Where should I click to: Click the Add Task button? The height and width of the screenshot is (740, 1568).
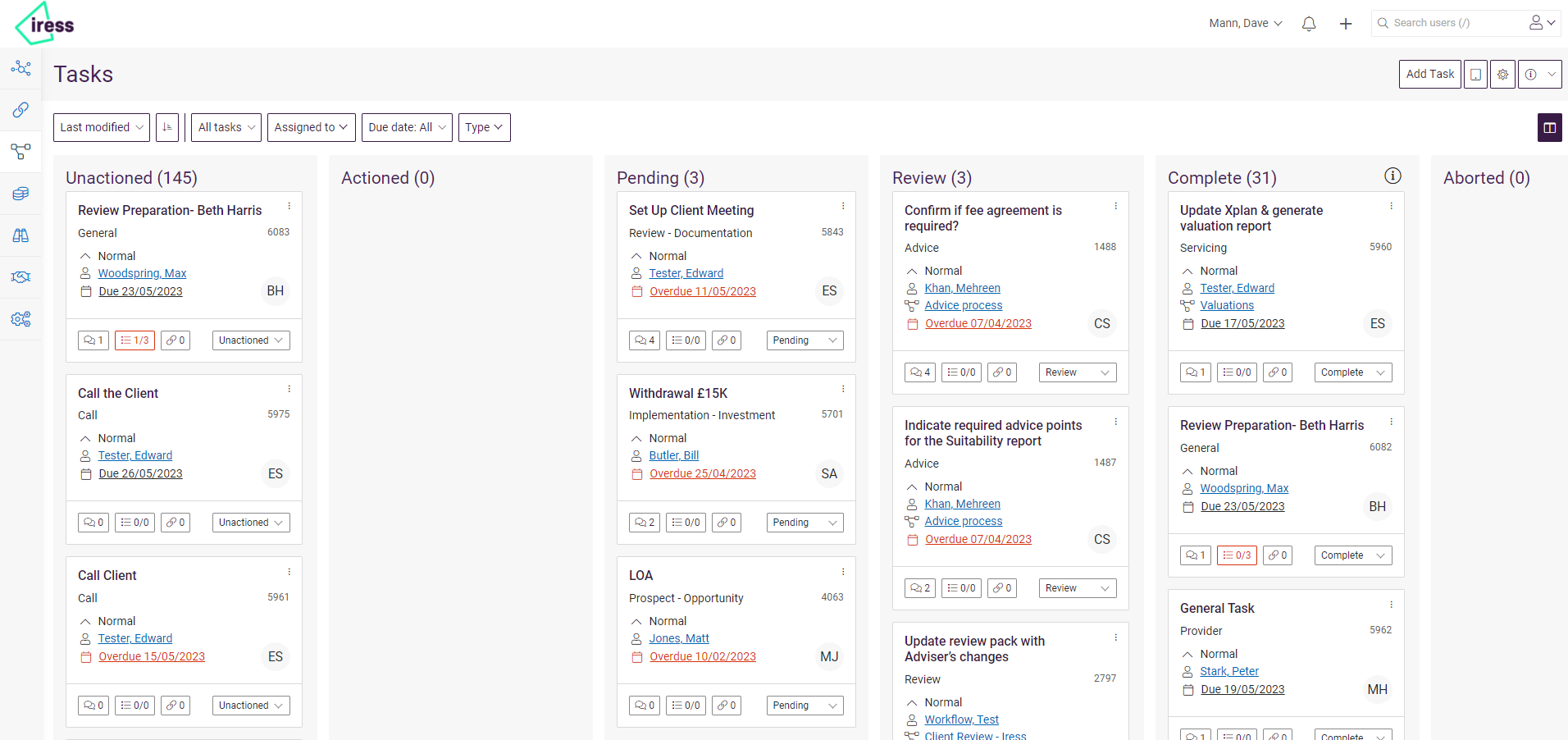pos(1429,74)
